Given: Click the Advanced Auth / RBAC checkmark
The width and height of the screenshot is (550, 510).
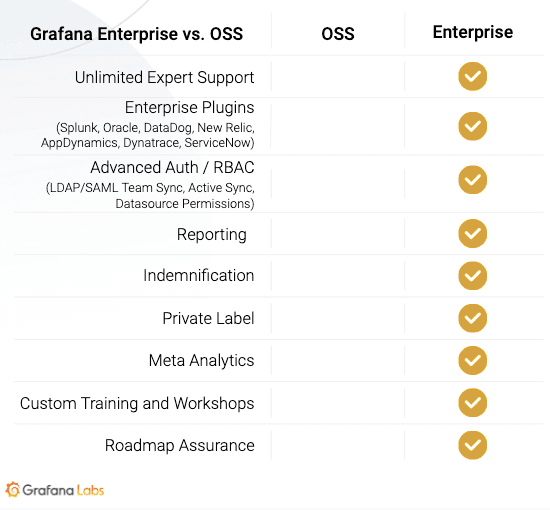Looking at the screenshot, I should click(x=472, y=180).
